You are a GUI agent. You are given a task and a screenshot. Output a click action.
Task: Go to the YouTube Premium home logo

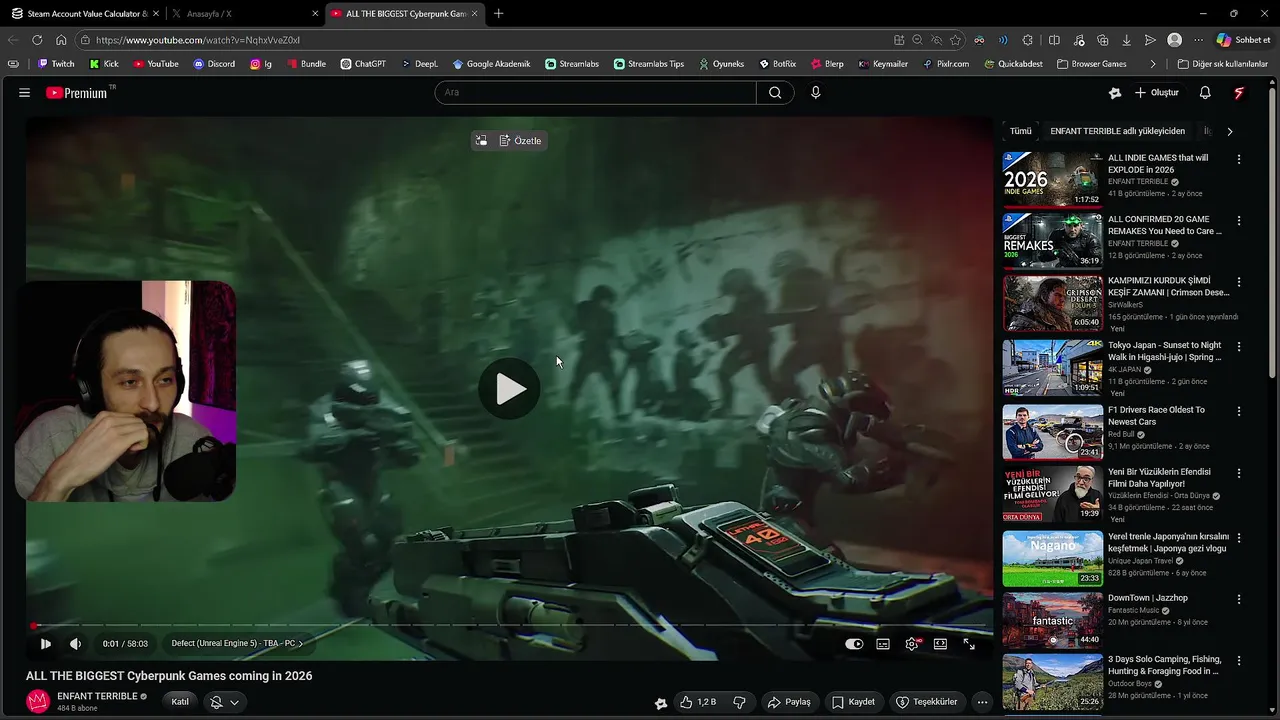pos(80,92)
